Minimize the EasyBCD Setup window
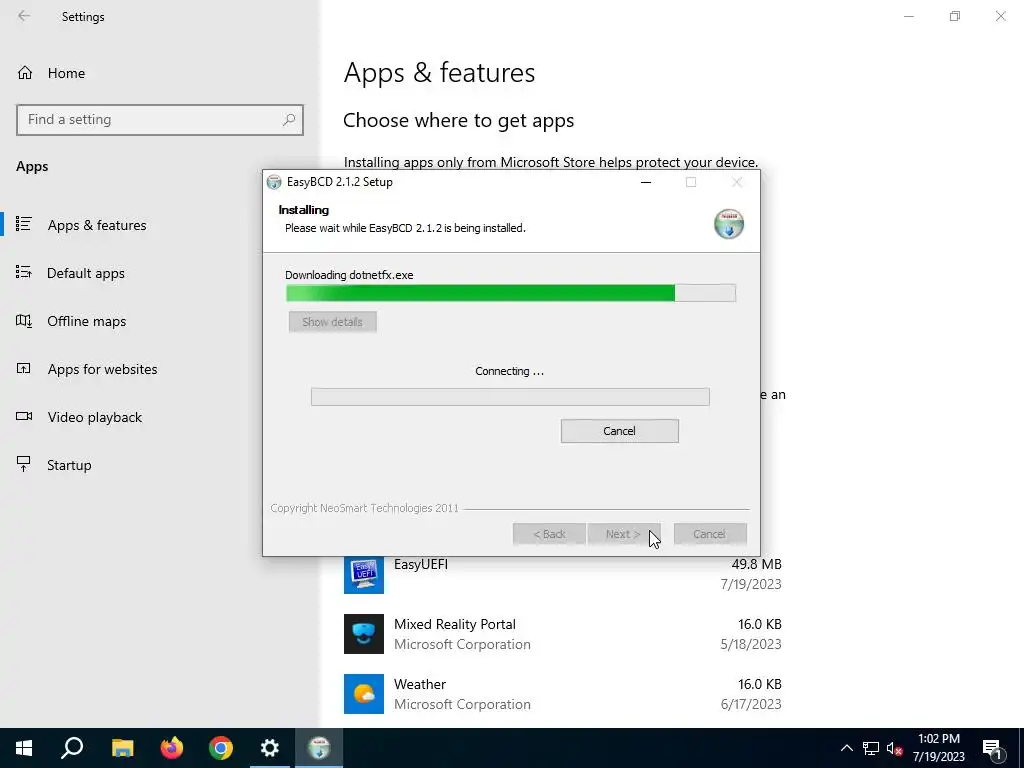1024x768 pixels. (646, 182)
